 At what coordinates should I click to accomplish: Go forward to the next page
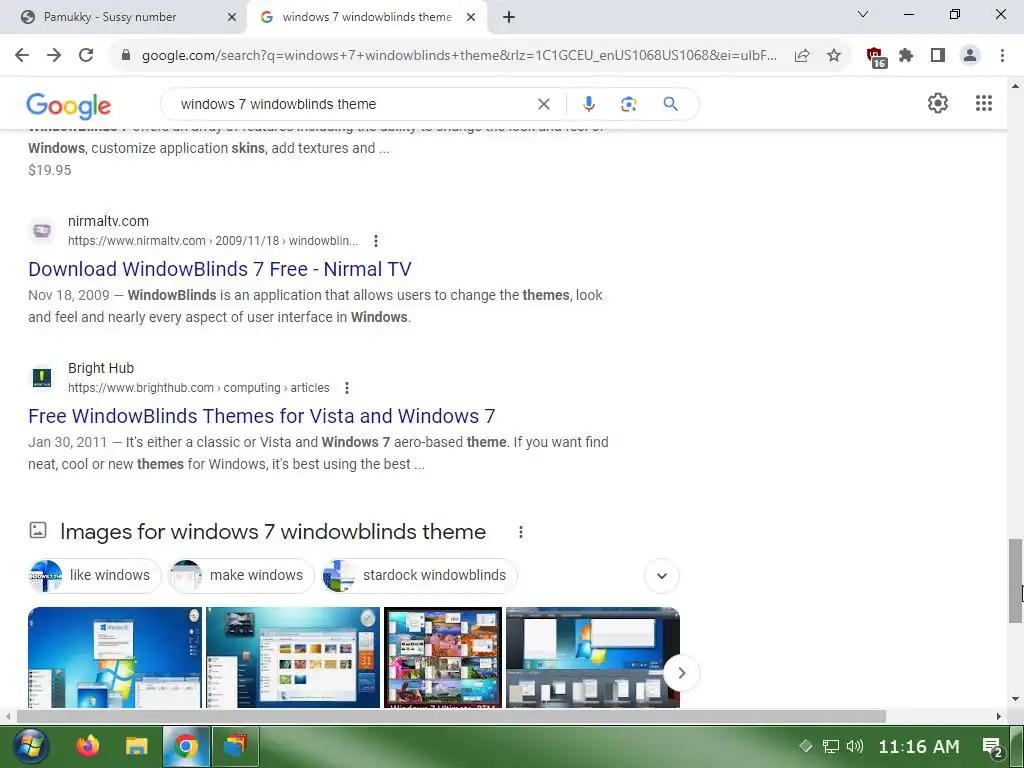pyautogui.click(x=54, y=56)
